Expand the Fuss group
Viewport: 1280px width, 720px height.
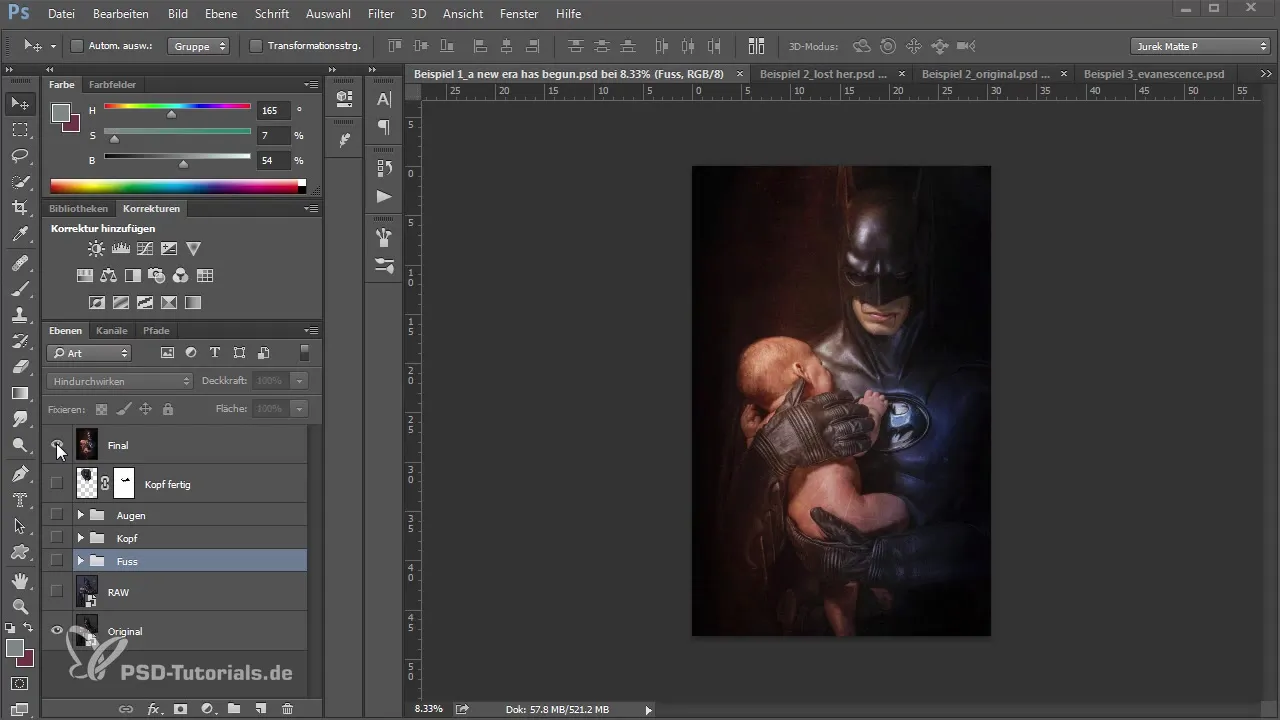coord(81,561)
